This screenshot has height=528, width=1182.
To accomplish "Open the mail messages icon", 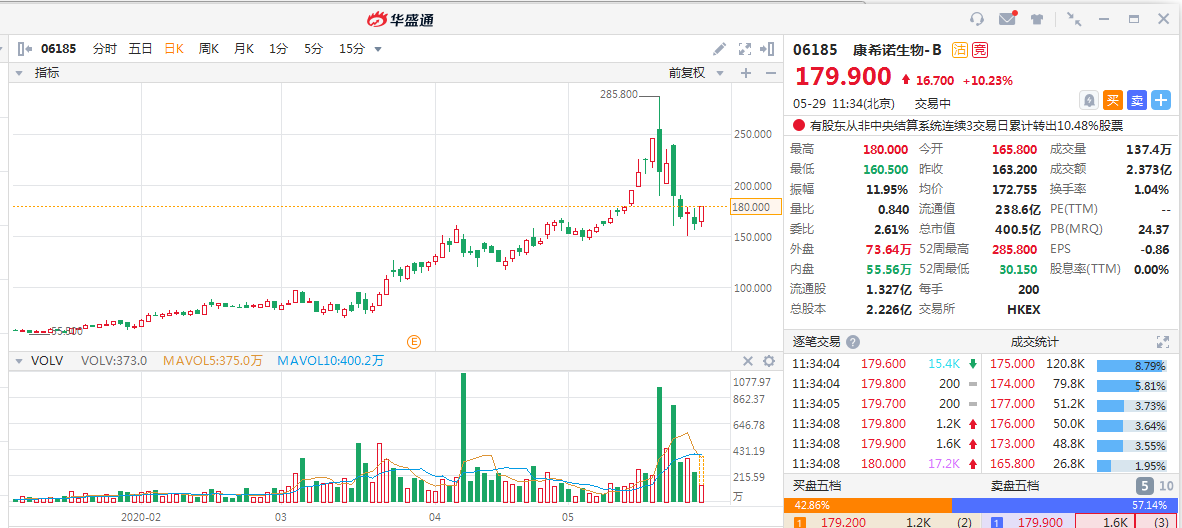I will 1007,19.
